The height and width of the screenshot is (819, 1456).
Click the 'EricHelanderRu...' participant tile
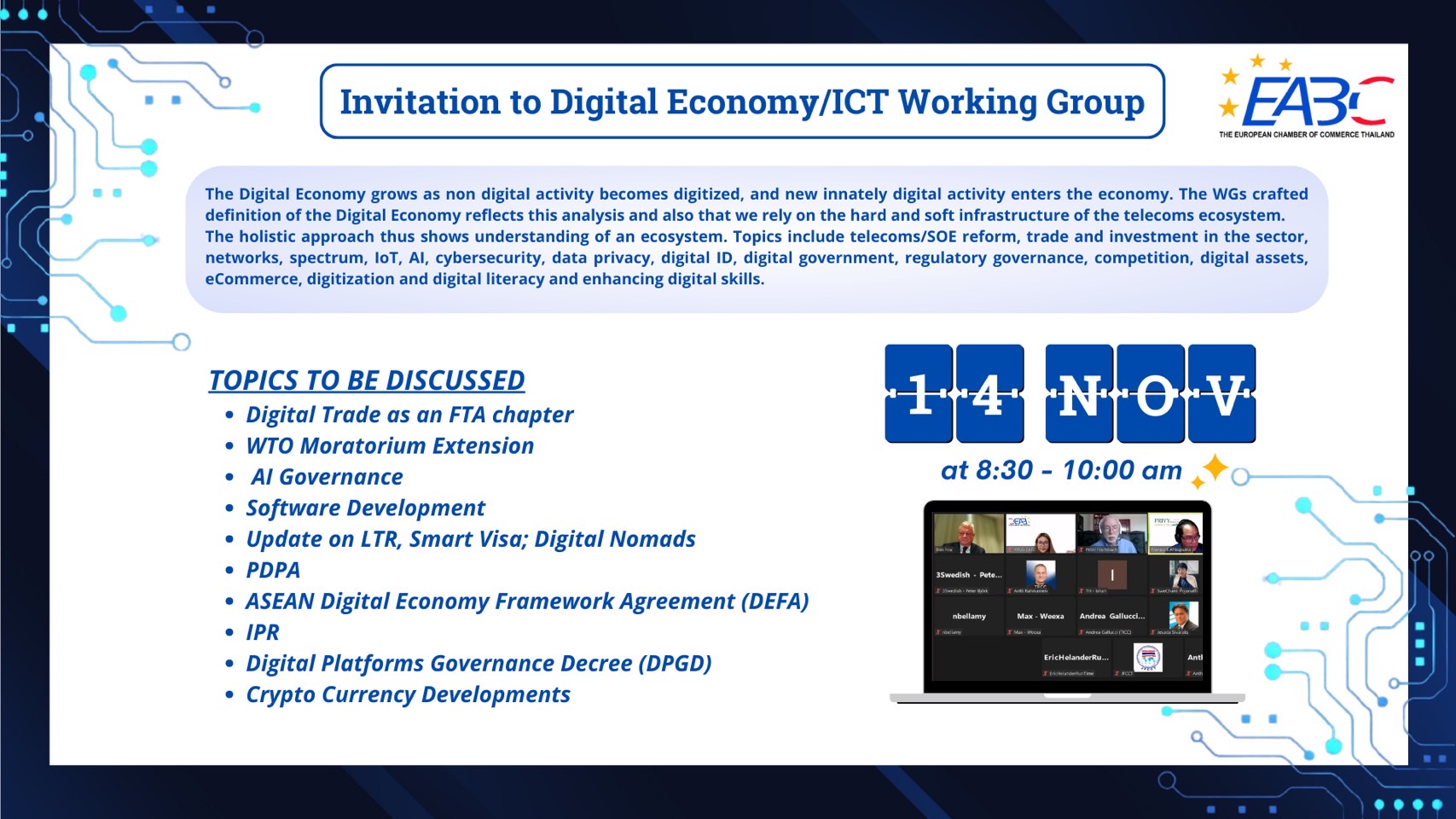(1076, 658)
